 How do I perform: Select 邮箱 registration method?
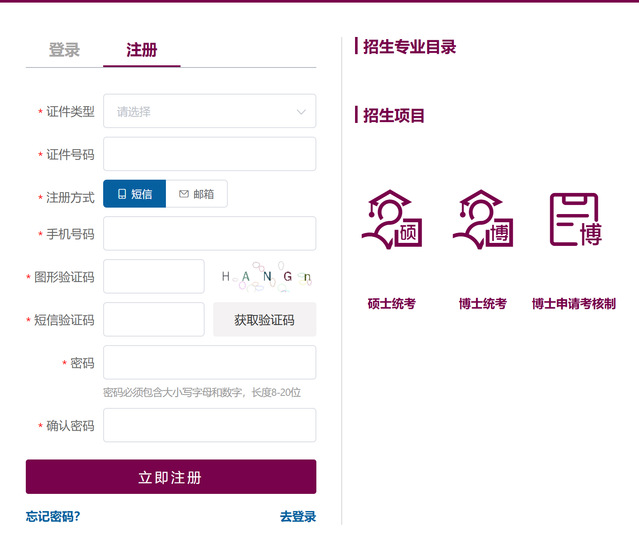(196, 194)
